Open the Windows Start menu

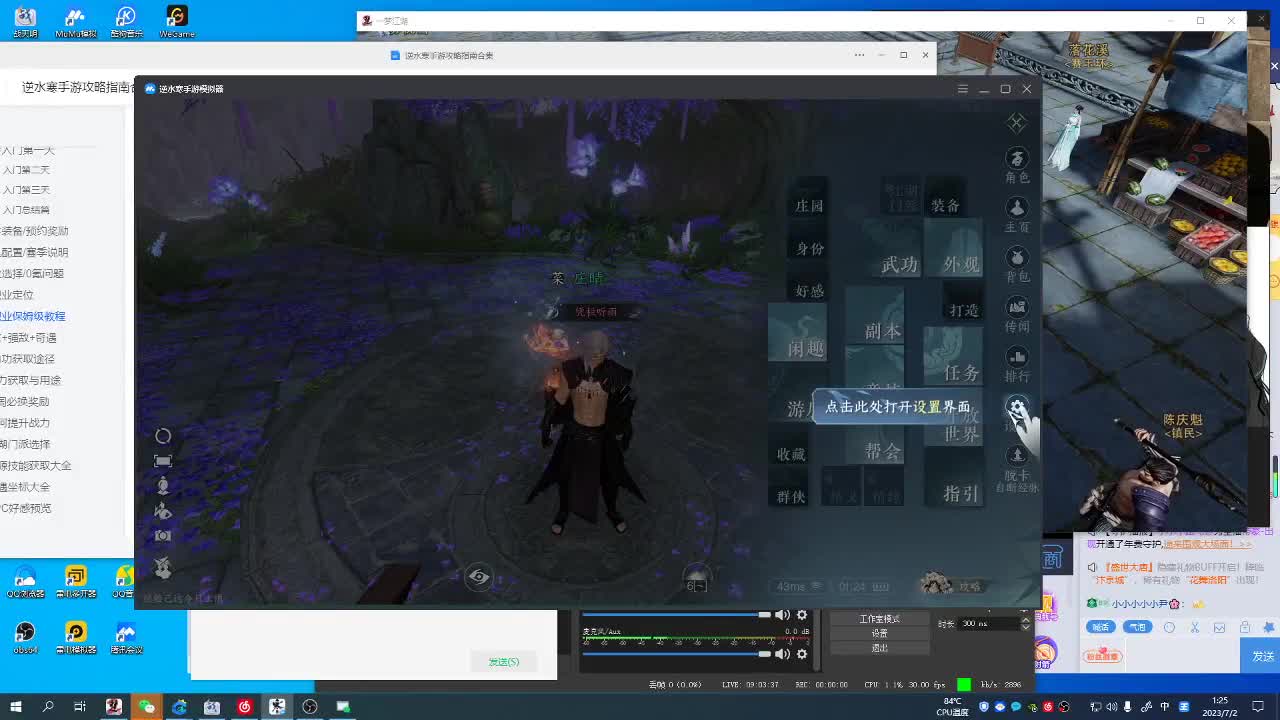[16, 707]
